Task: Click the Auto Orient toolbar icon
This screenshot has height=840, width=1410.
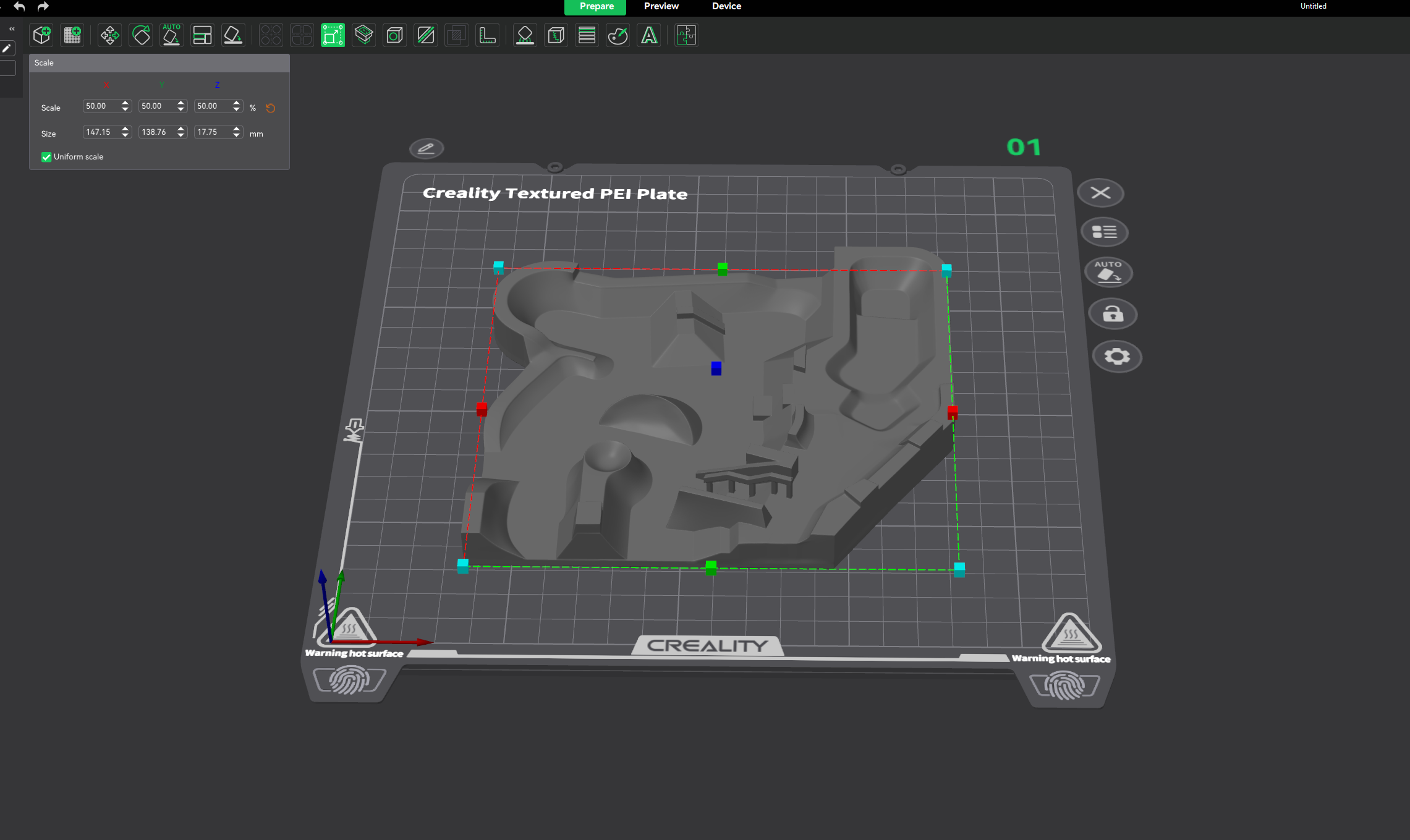Action: click(171, 35)
